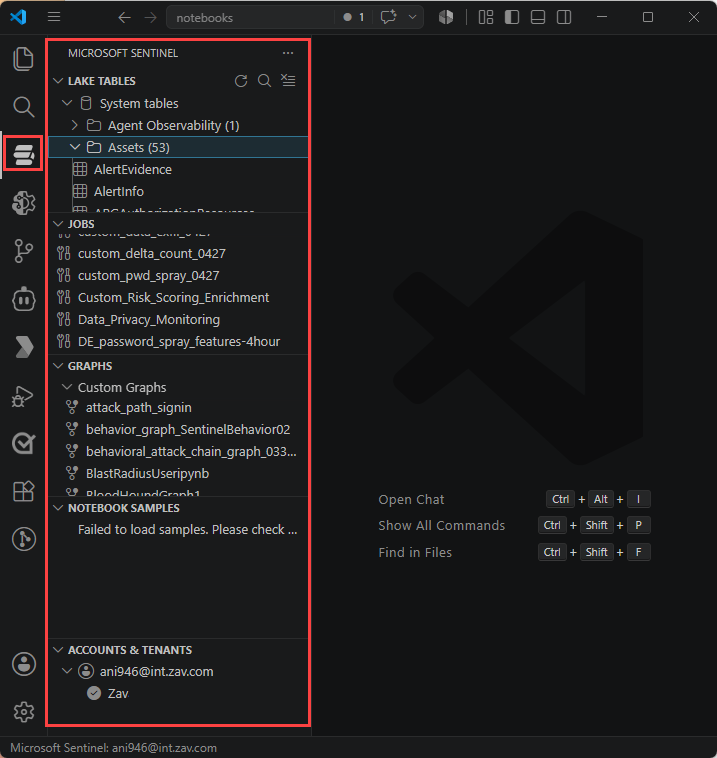
Task: Open the AlertInfo table
Action: click(178, 191)
